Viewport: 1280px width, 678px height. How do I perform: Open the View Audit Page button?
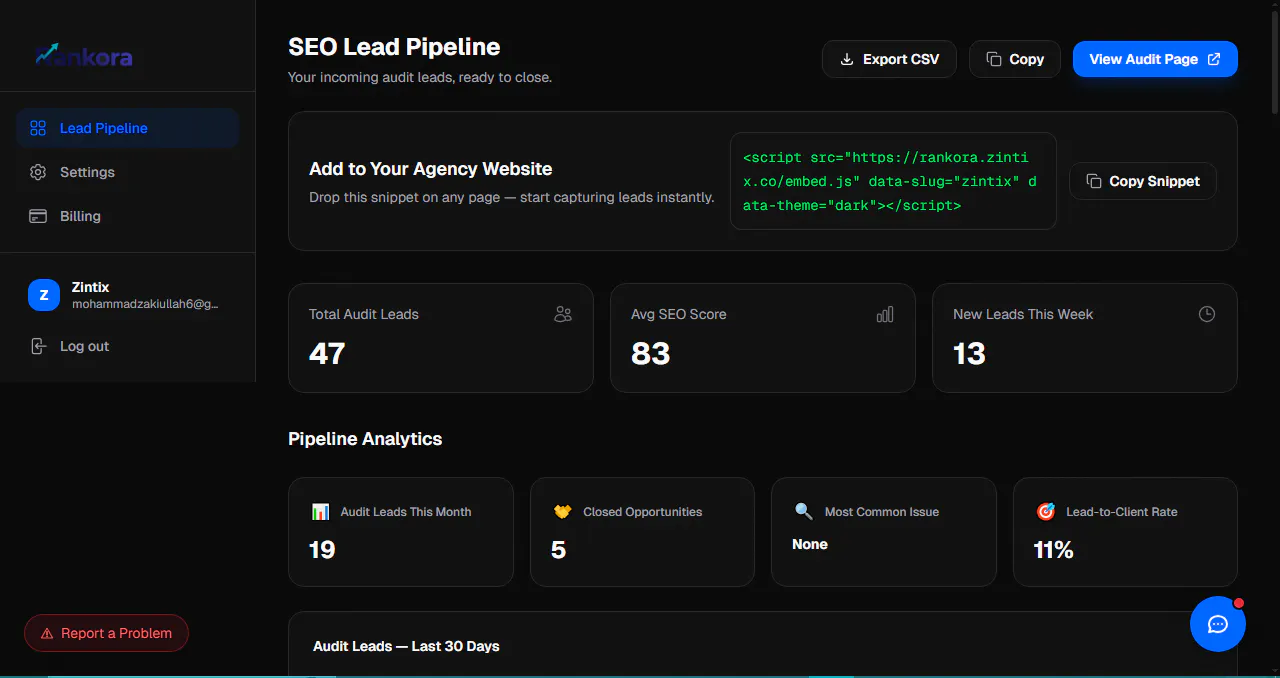(1155, 59)
